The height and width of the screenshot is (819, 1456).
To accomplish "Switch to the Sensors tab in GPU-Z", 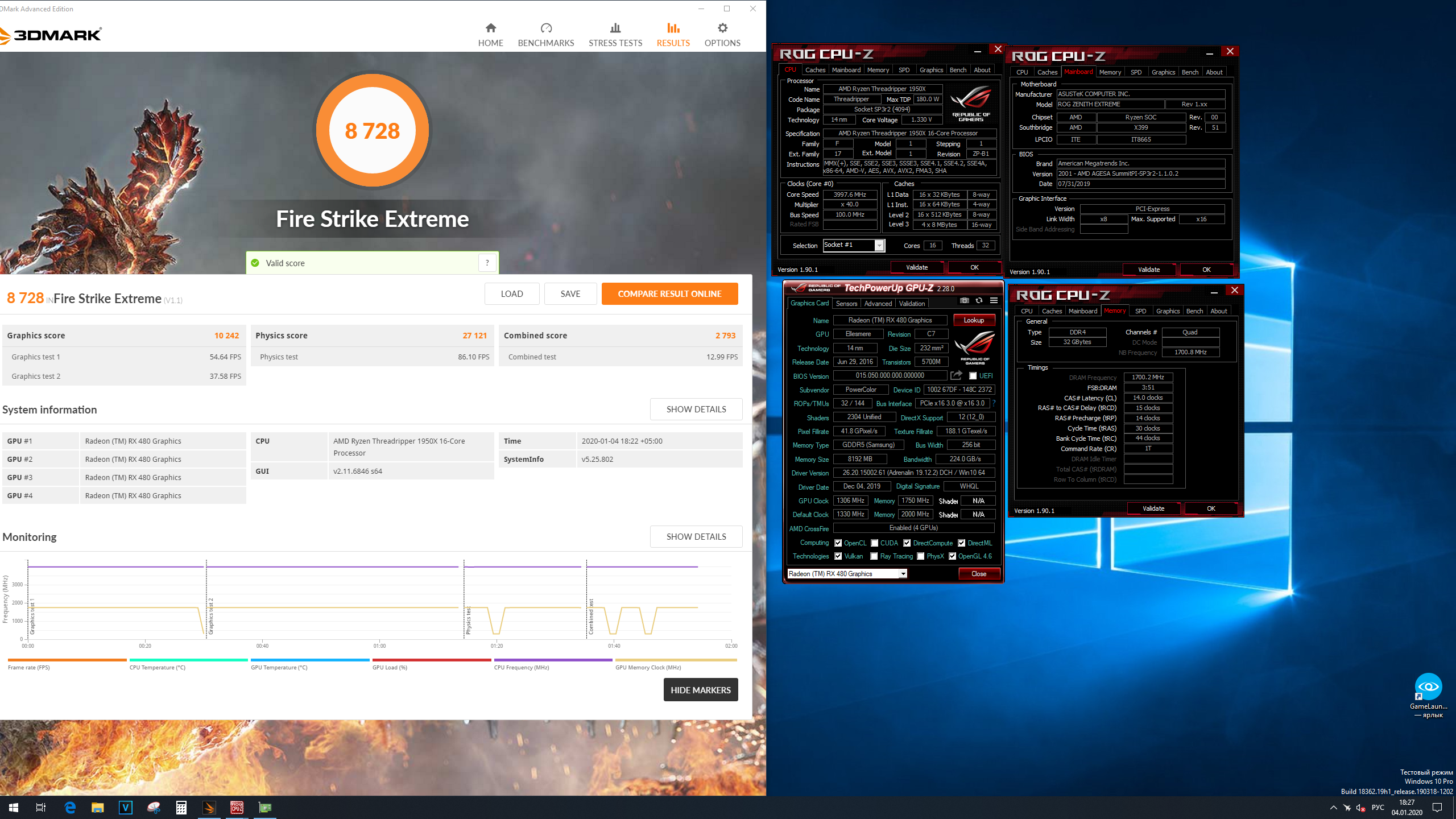I will (x=846, y=304).
